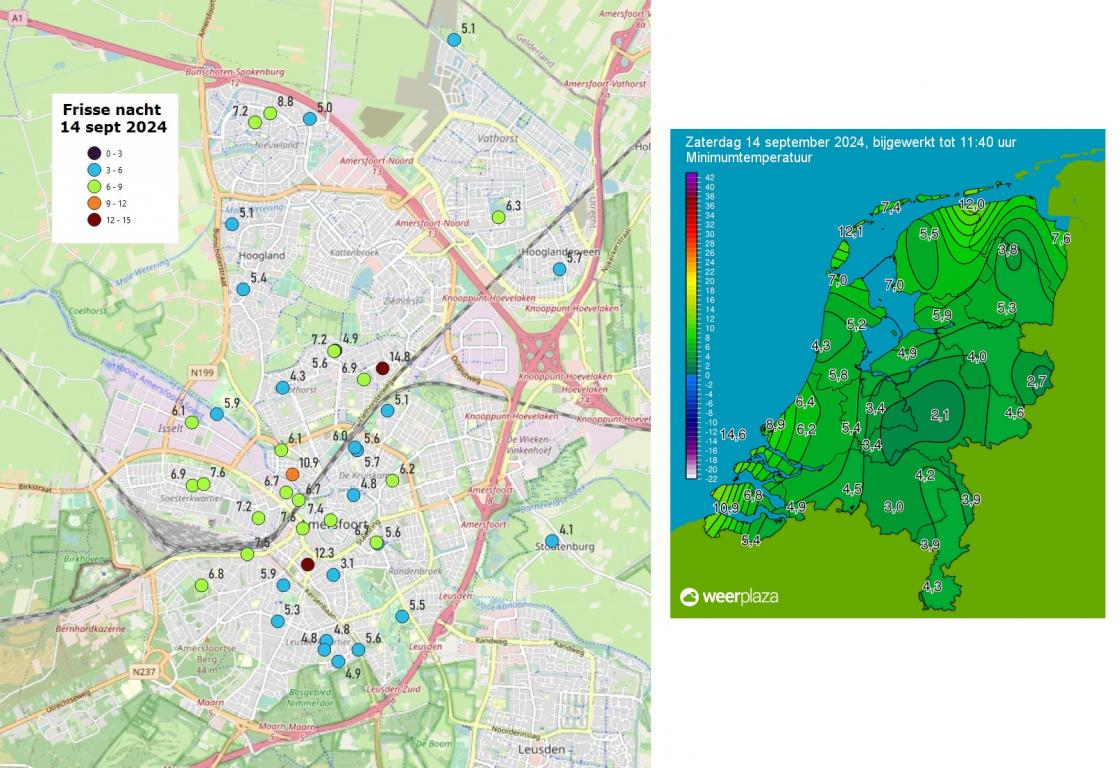Click the weerplaza cloud logo

690,597
